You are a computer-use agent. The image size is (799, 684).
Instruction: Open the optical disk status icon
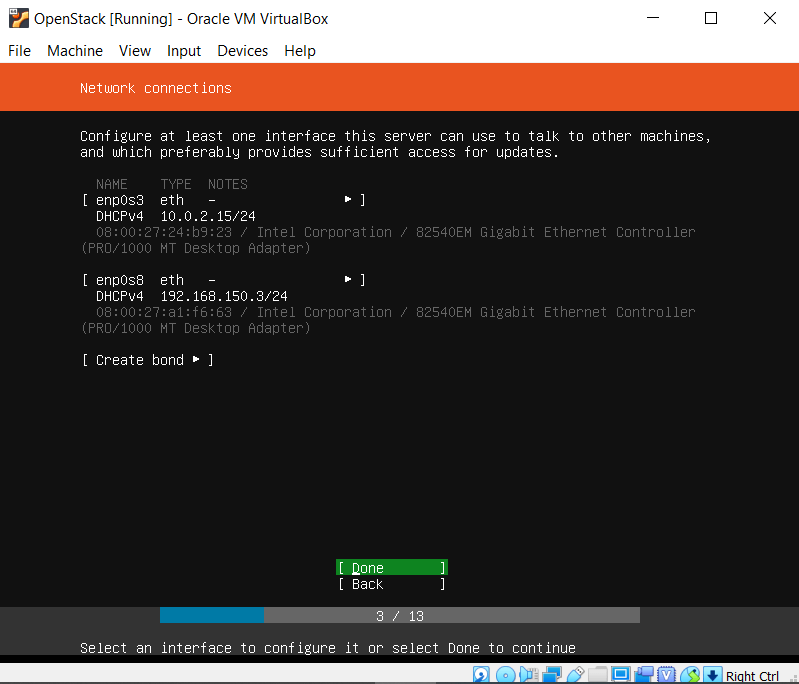tap(505, 675)
